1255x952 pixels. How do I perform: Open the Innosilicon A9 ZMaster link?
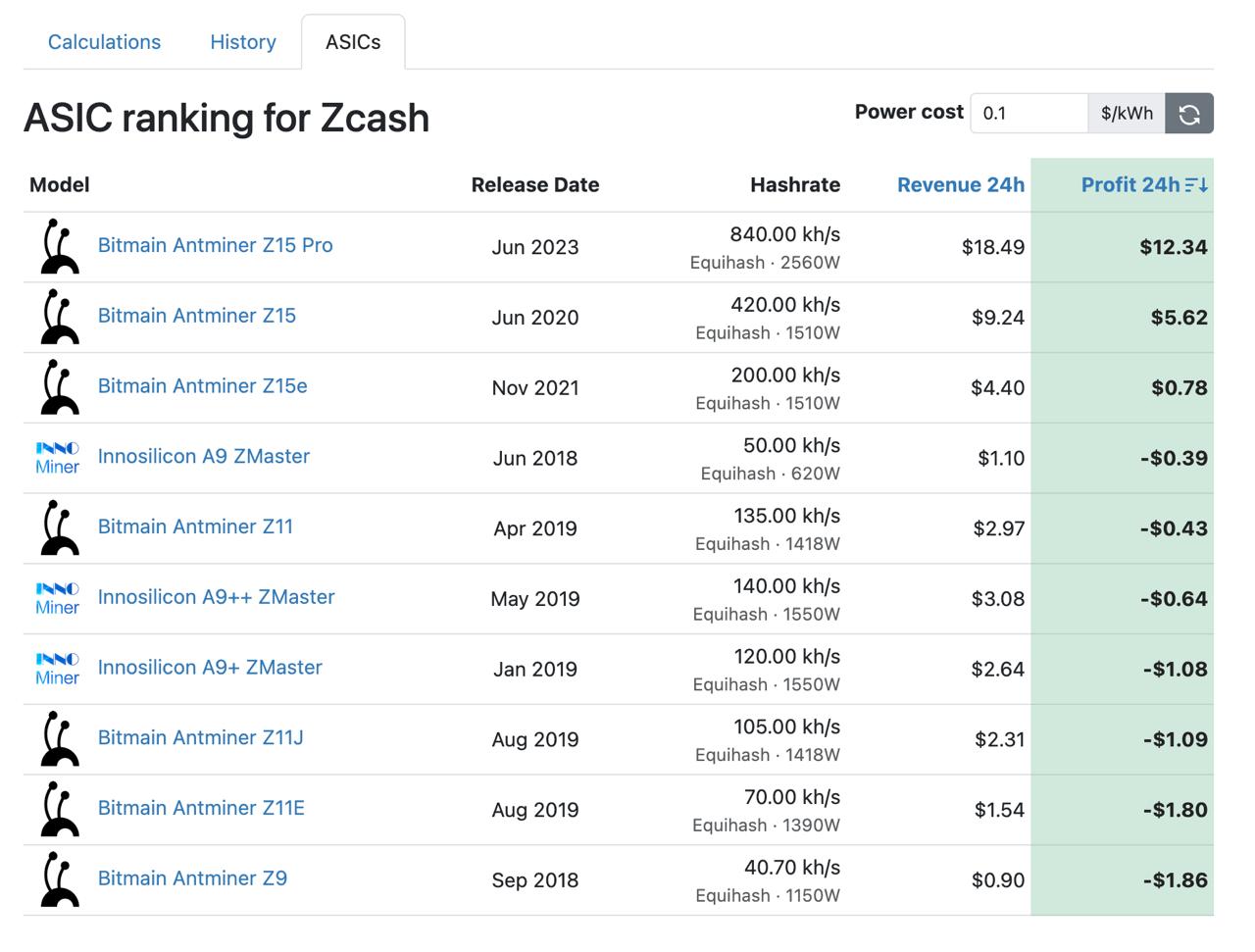(203, 456)
